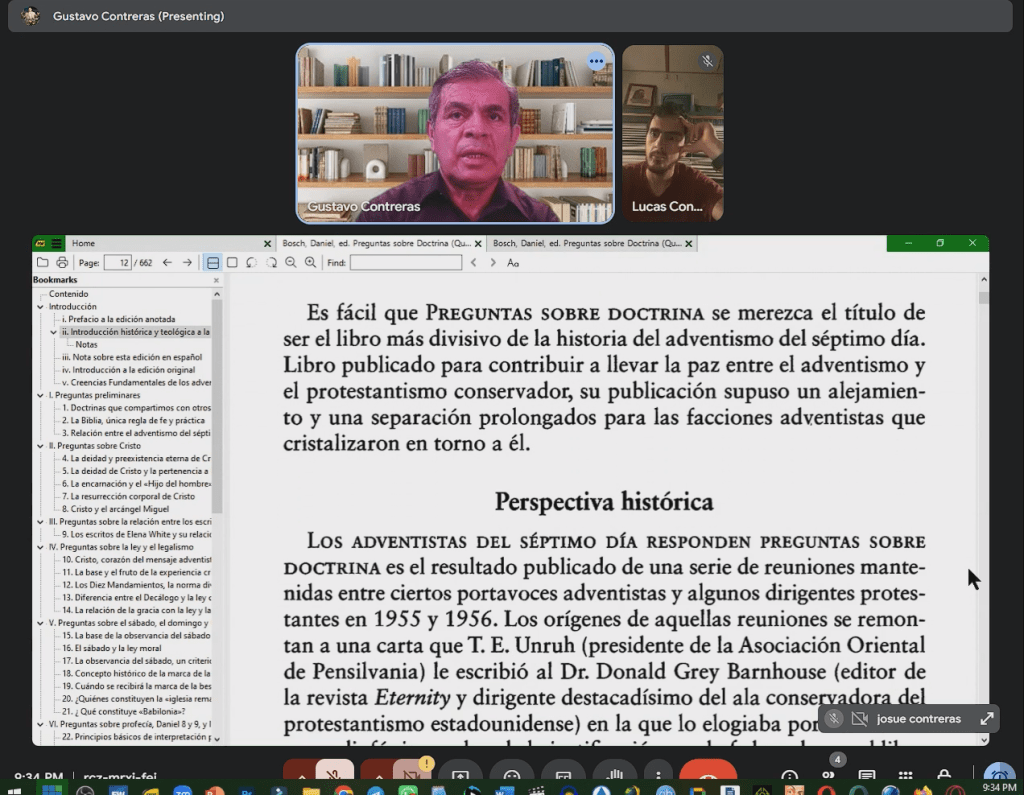Open a file in the PDF viewer
Image resolution: width=1024 pixels, height=795 pixels.
coord(43,262)
